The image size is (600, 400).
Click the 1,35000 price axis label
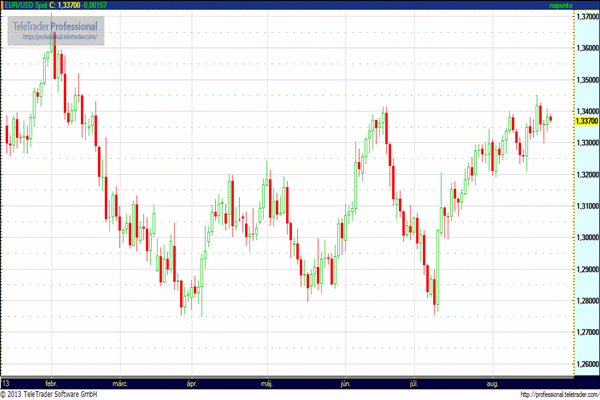[586, 79]
